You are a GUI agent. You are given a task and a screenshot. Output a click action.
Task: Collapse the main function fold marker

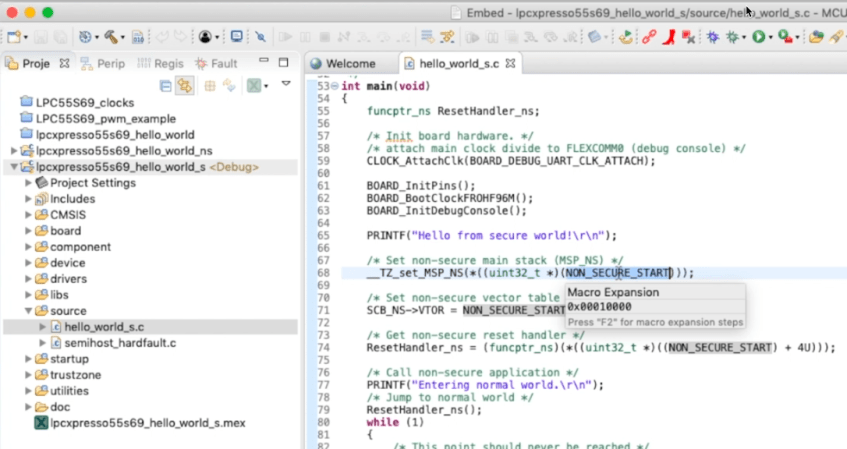(333, 87)
